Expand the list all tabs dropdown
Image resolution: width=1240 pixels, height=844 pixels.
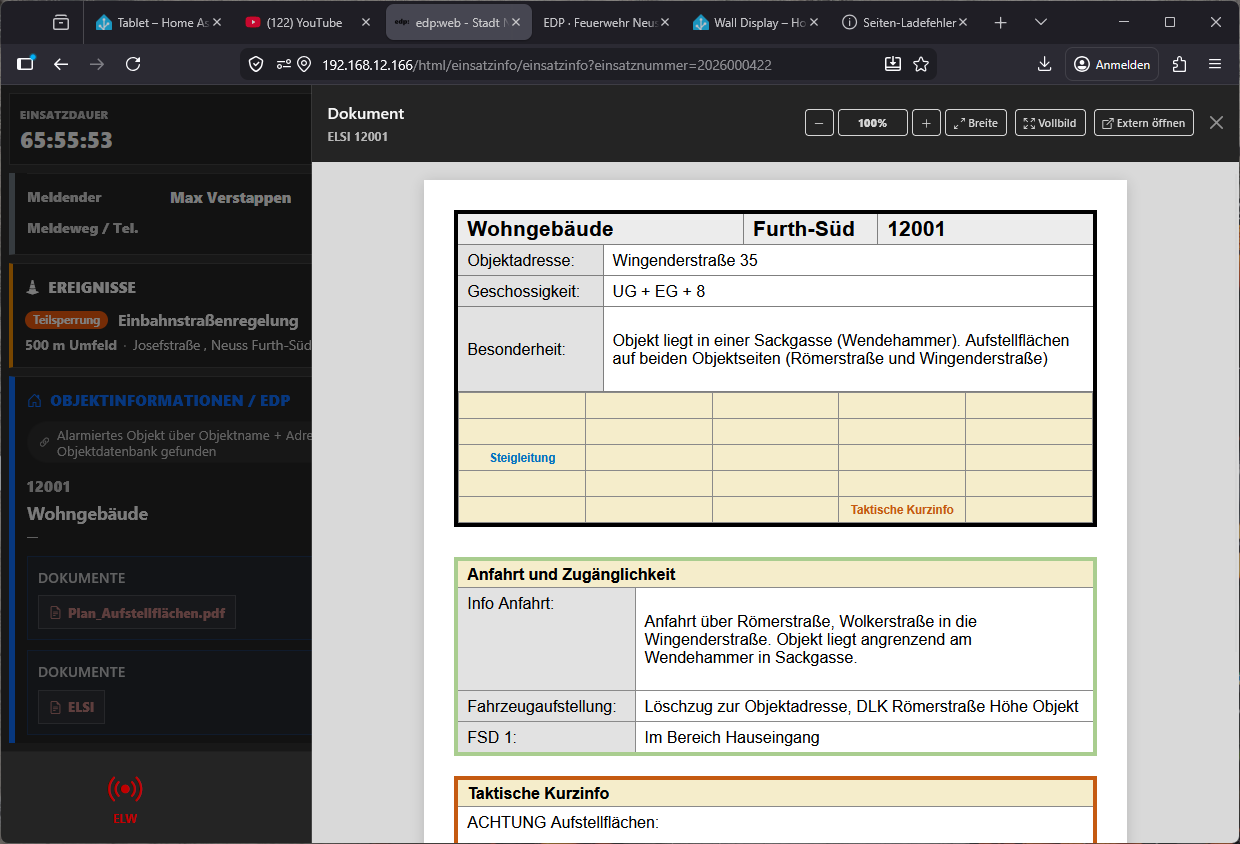1041,22
